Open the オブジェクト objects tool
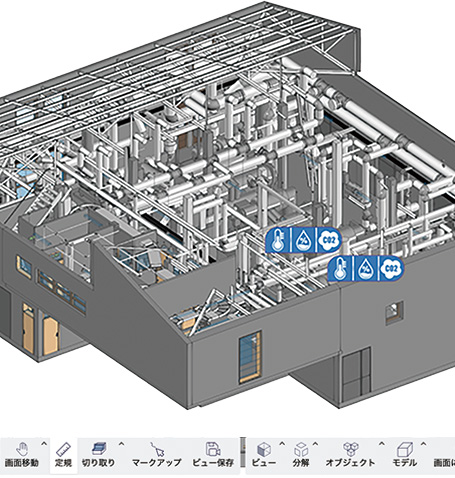Screen dimensions: 455x478 [350, 455]
